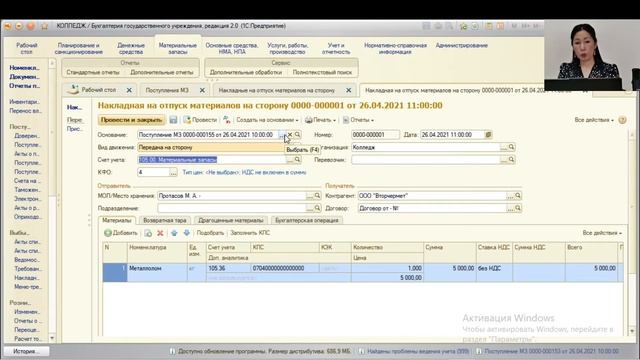Click the save document floppy icon
The image size is (640, 360).
pos(173,120)
